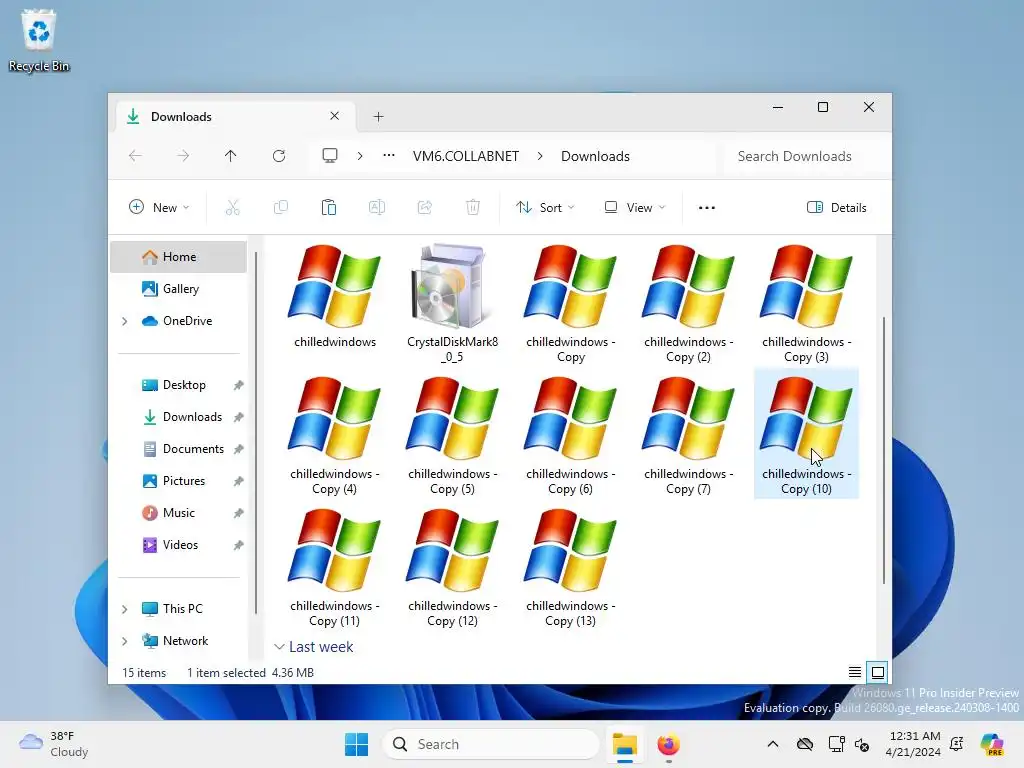Click VM6.COLLABNET in the address bar
The height and width of the screenshot is (768, 1024).
[x=466, y=156]
